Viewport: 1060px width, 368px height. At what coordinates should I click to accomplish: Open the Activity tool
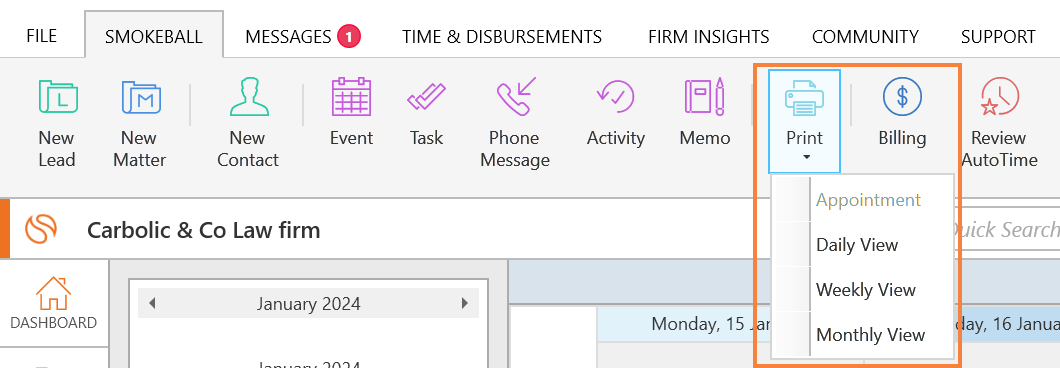point(615,97)
